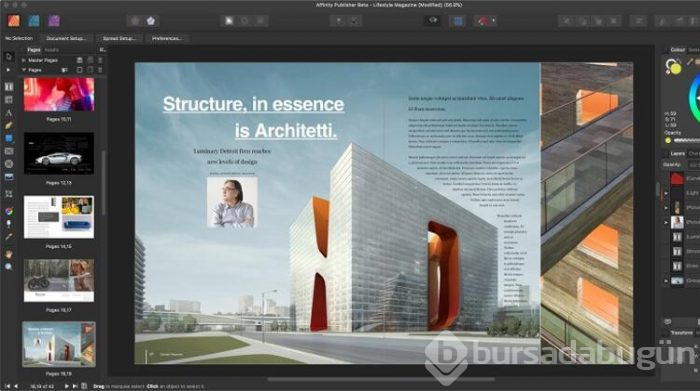Viewport: 700px width, 391px height.
Task: Select the Pages 18,19 thumbnail
Action: point(59,344)
